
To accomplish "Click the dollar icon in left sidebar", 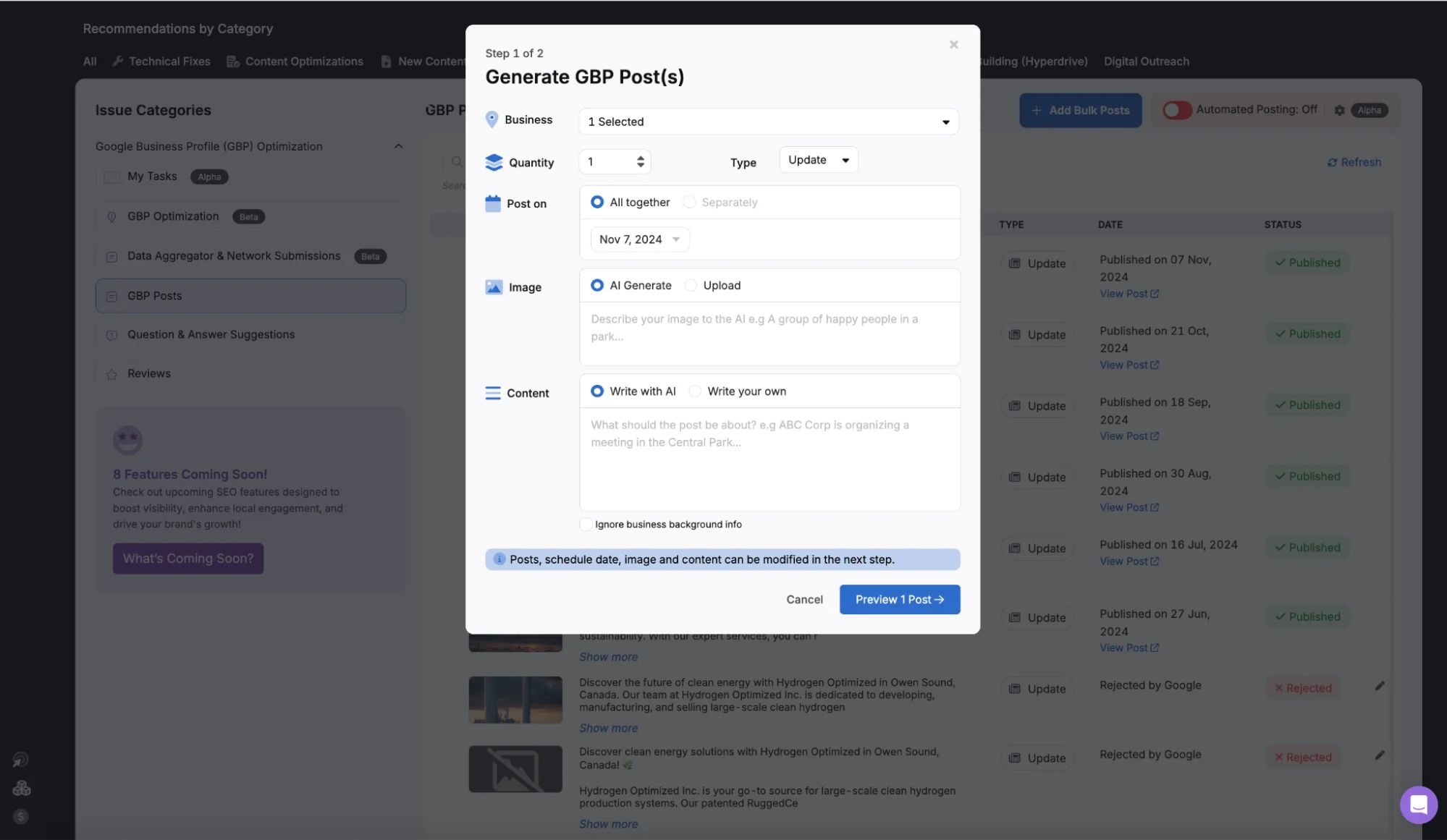I will [x=20, y=817].
